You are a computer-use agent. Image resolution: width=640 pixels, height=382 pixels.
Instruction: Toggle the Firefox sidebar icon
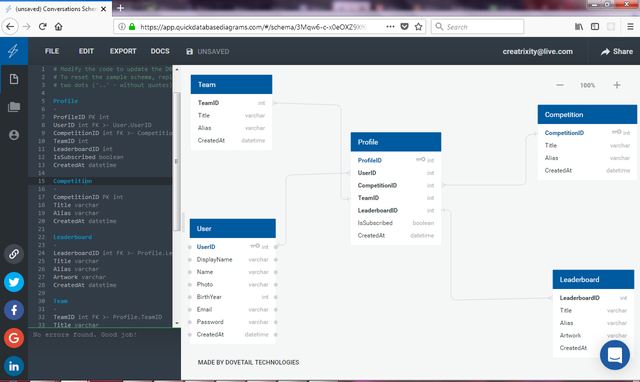tap(595, 27)
